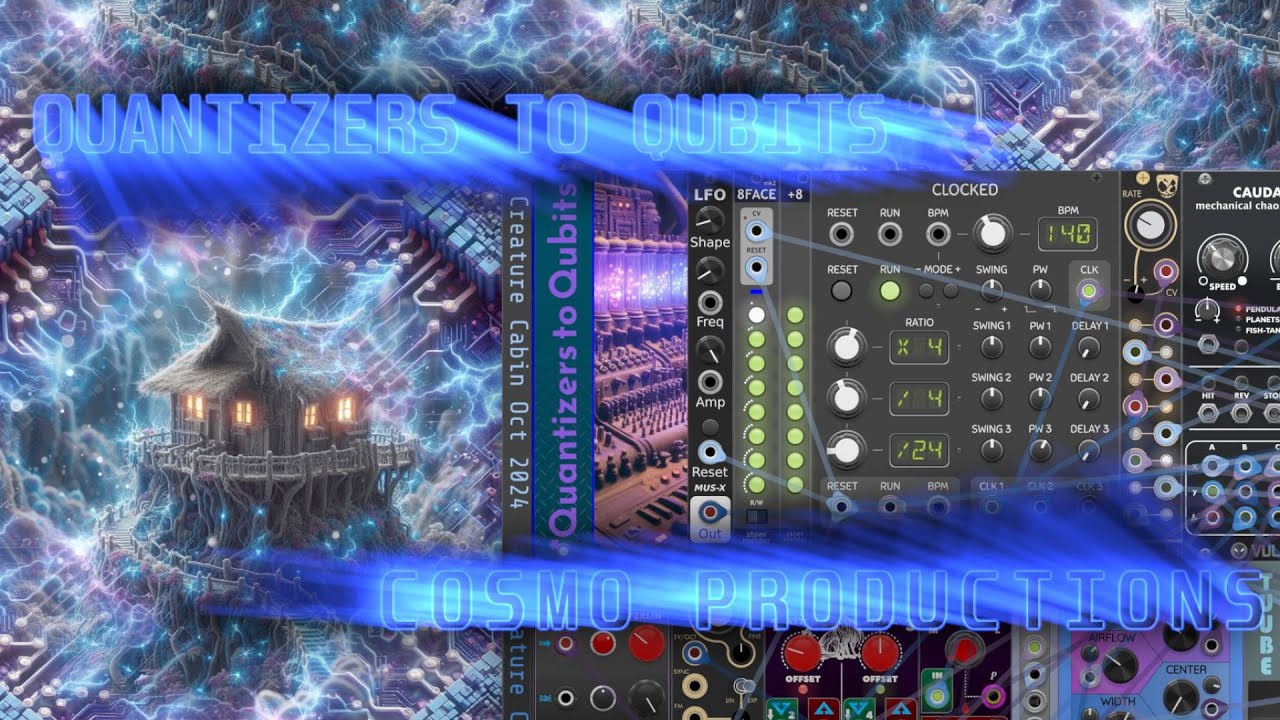Click the Cauda REV jack
1280x720 pixels.
[1241, 413]
